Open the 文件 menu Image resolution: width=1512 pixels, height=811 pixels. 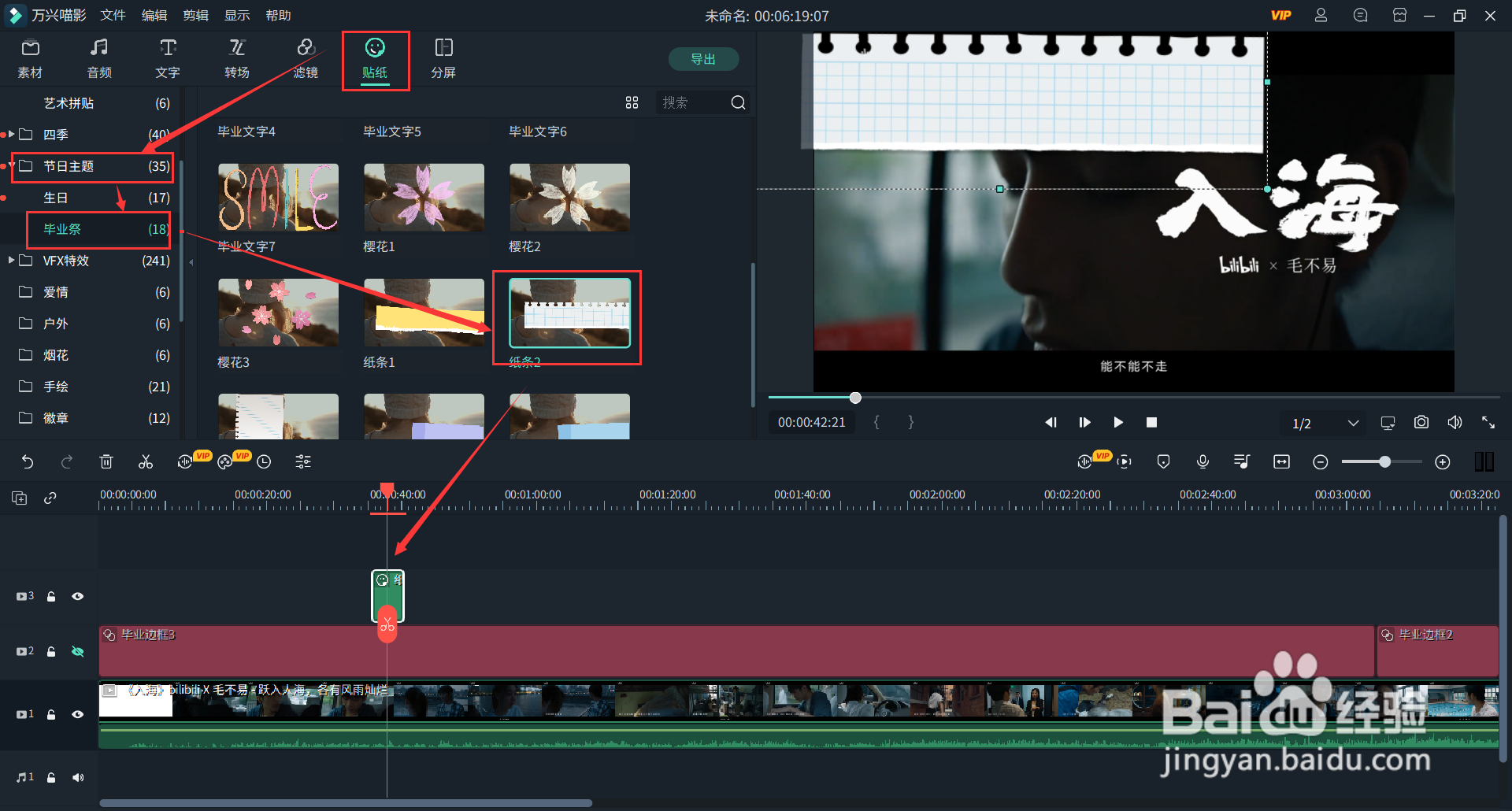[113, 16]
